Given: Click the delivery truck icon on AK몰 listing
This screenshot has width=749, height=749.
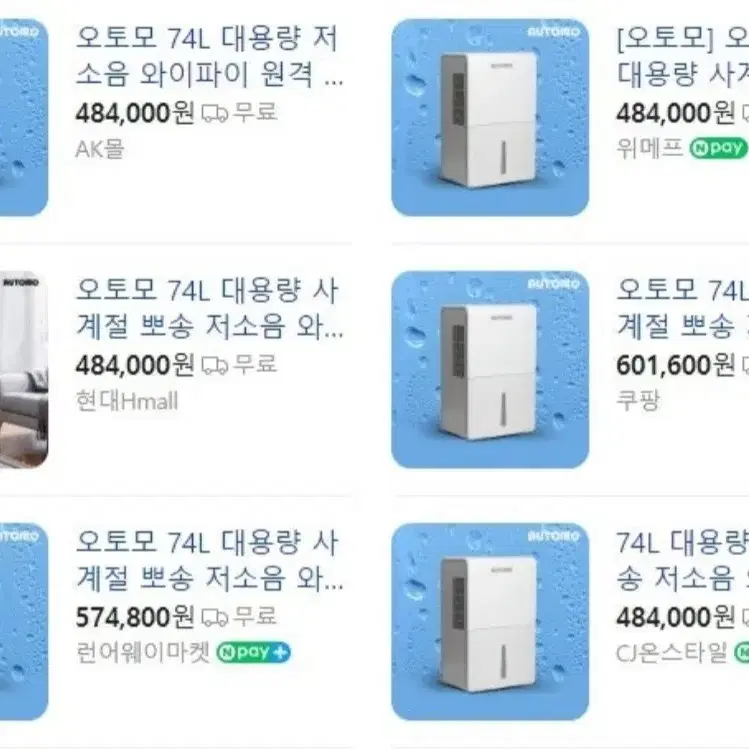Looking at the screenshot, I should (214, 114).
